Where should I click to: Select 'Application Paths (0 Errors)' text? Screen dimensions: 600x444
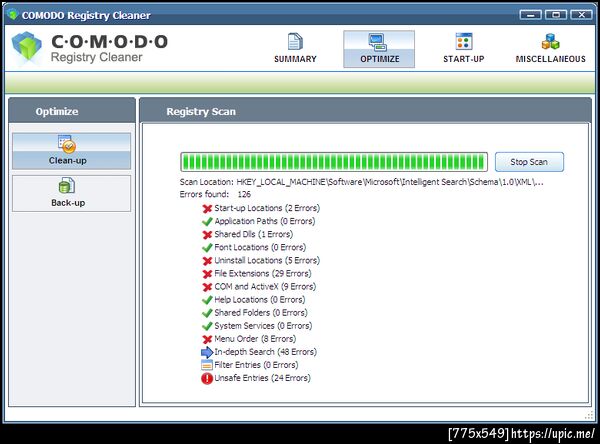[x=265, y=221]
